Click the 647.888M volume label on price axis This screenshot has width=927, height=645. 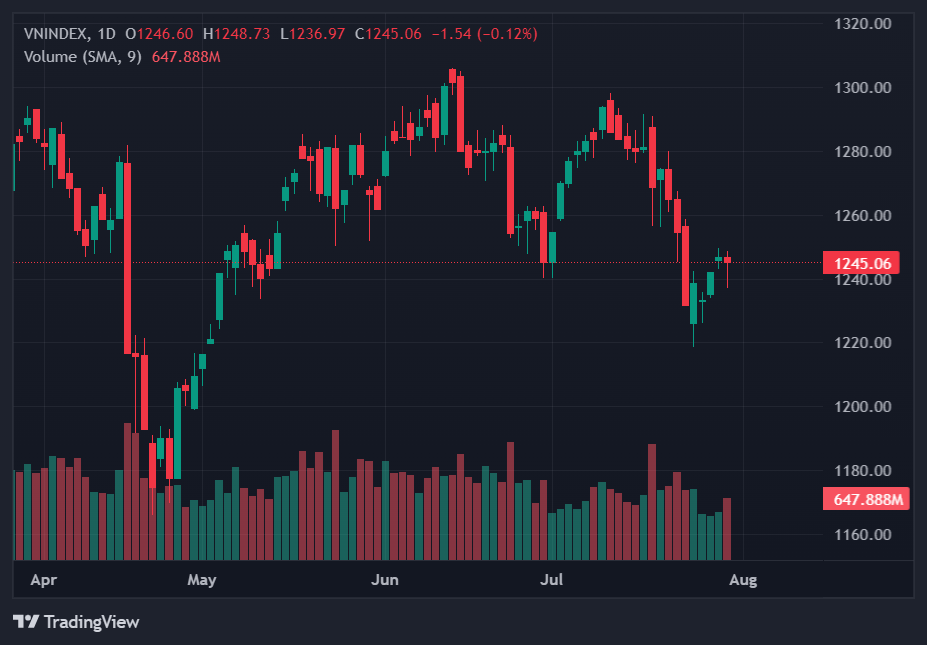tap(864, 499)
